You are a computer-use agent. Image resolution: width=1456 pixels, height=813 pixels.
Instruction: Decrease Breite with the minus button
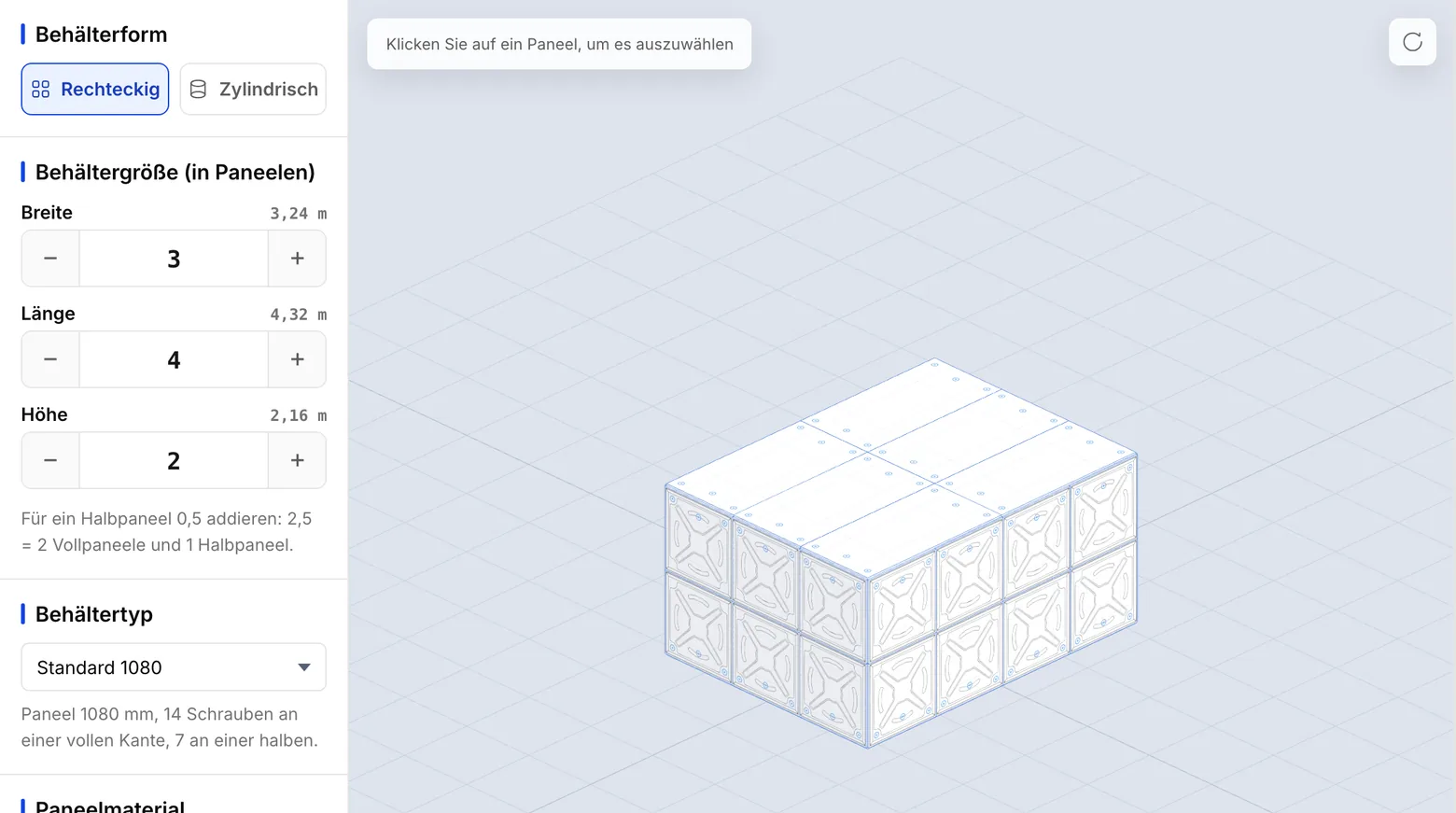pos(50,259)
